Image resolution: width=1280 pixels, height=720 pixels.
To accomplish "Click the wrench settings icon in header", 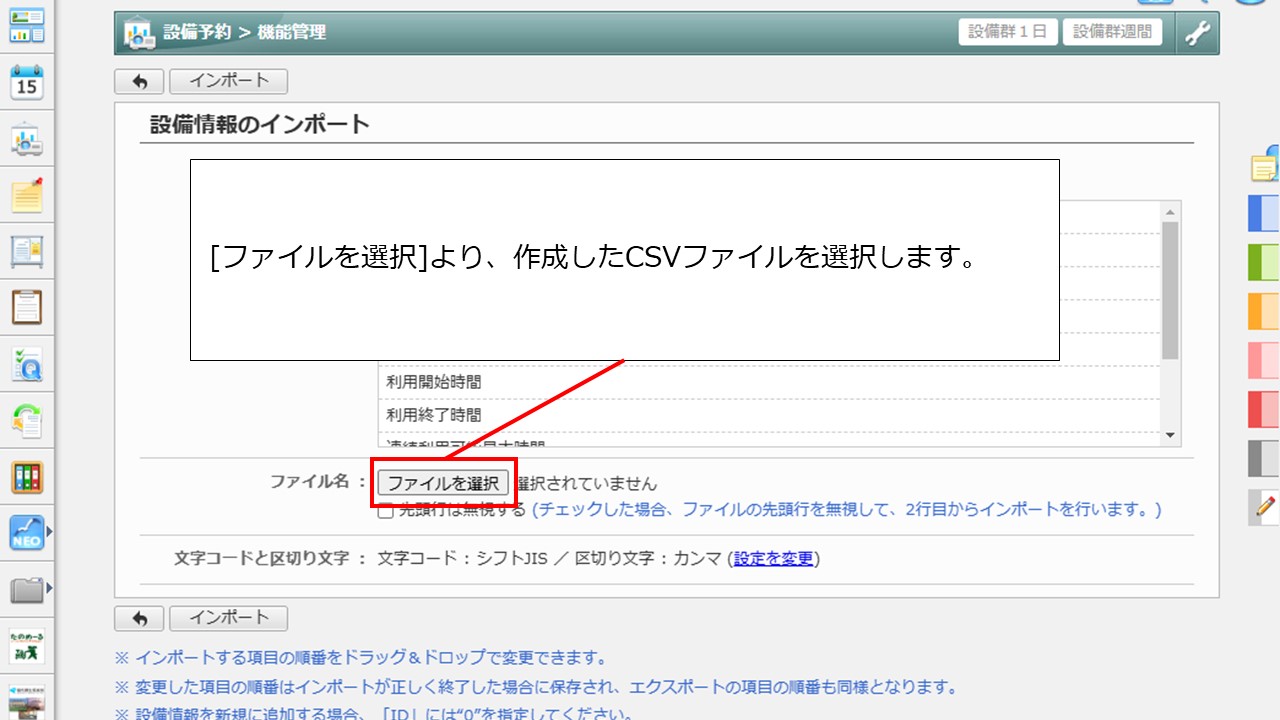I will click(1197, 32).
